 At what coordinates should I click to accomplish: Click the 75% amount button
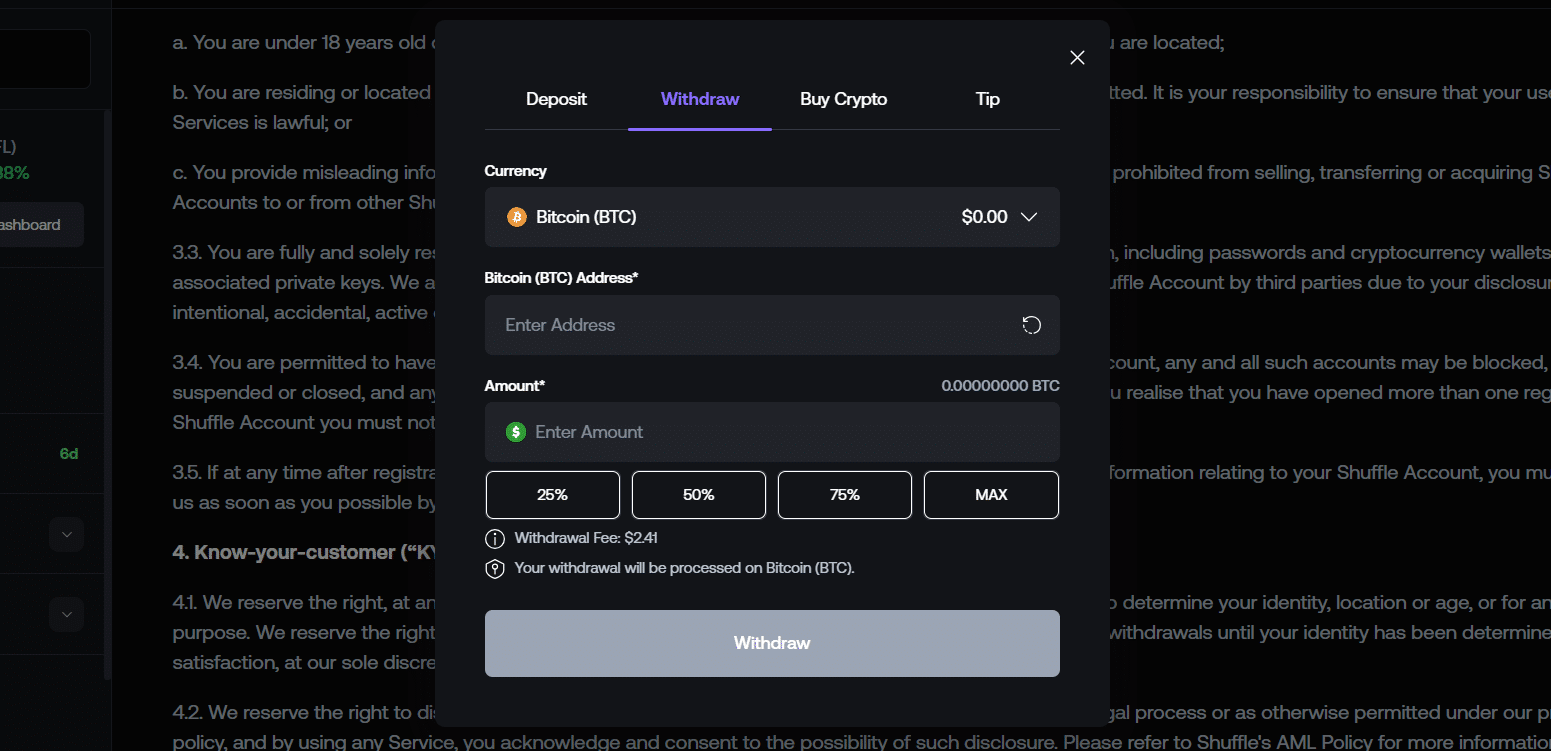(844, 494)
